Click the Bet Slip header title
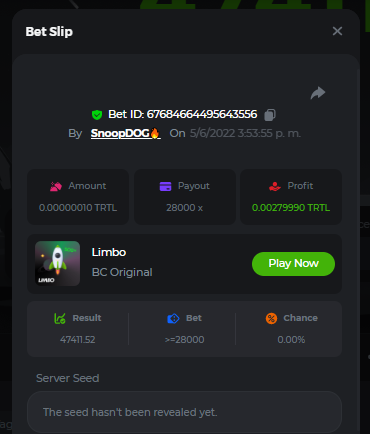This screenshot has width=370, height=434. (x=49, y=32)
